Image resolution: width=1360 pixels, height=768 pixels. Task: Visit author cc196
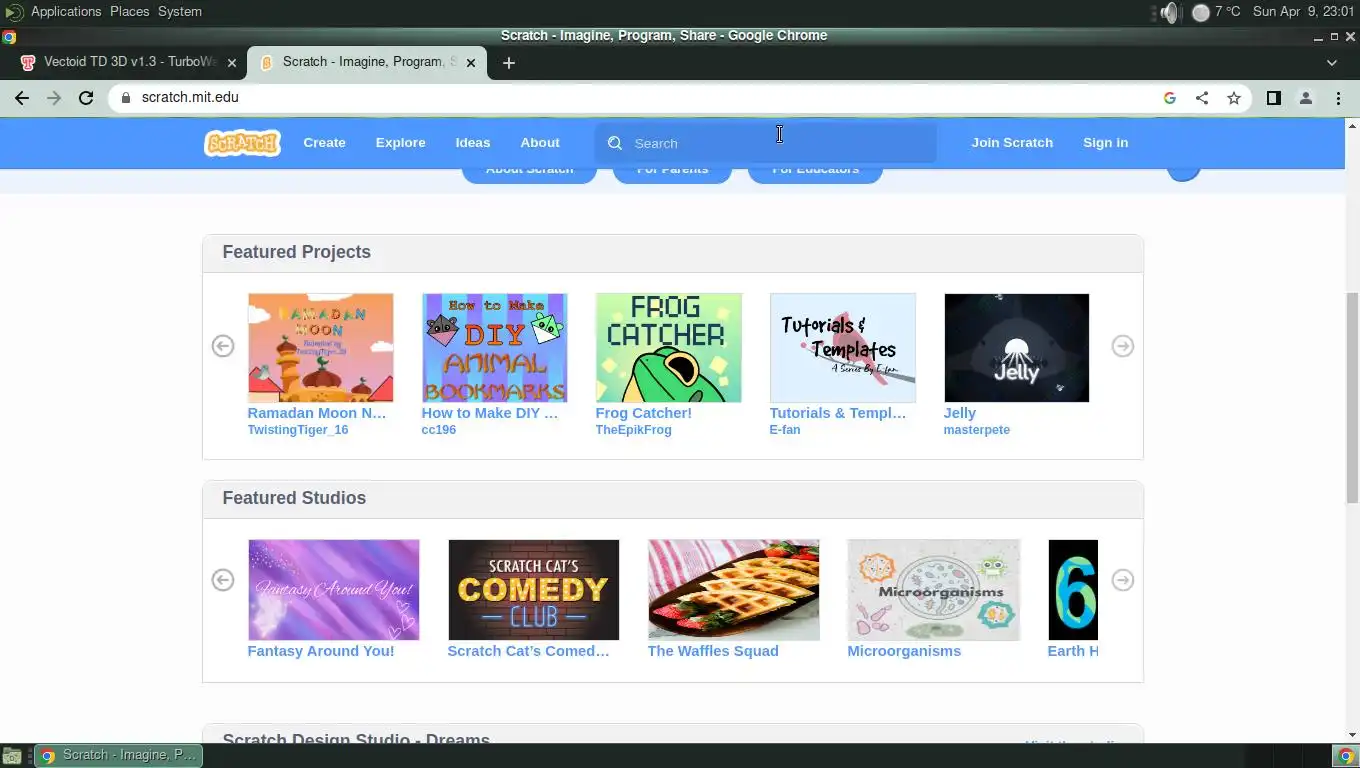click(439, 430)
